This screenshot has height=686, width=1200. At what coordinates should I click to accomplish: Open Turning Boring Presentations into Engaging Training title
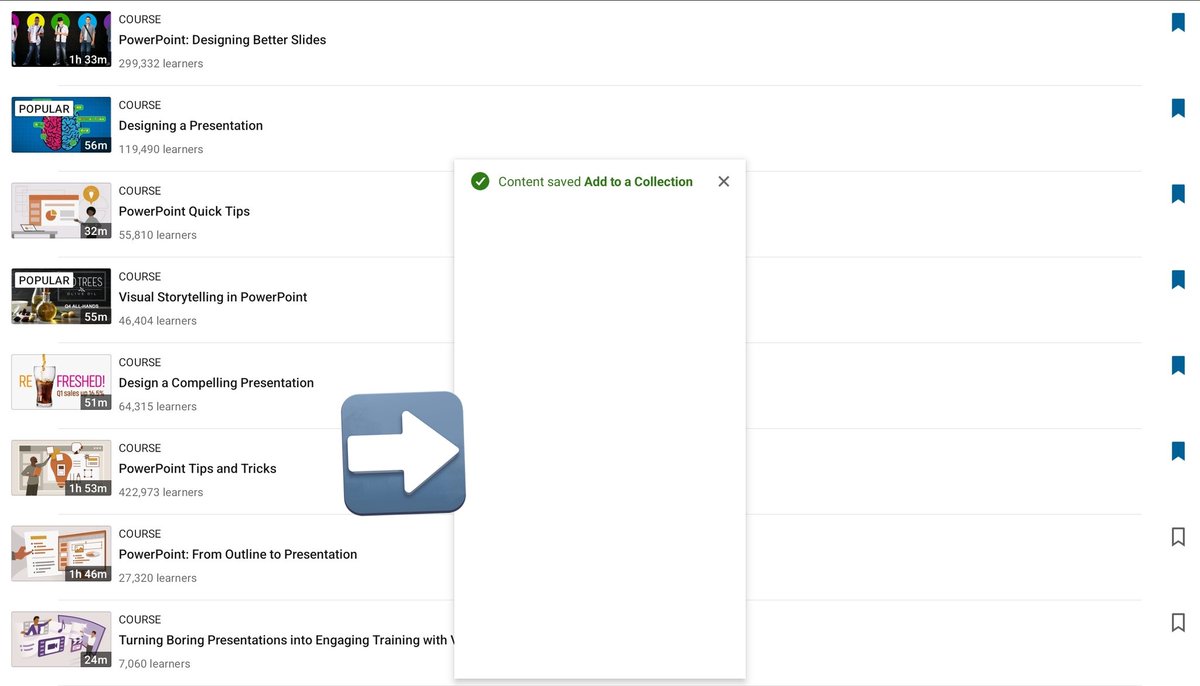tap(286, 640)
